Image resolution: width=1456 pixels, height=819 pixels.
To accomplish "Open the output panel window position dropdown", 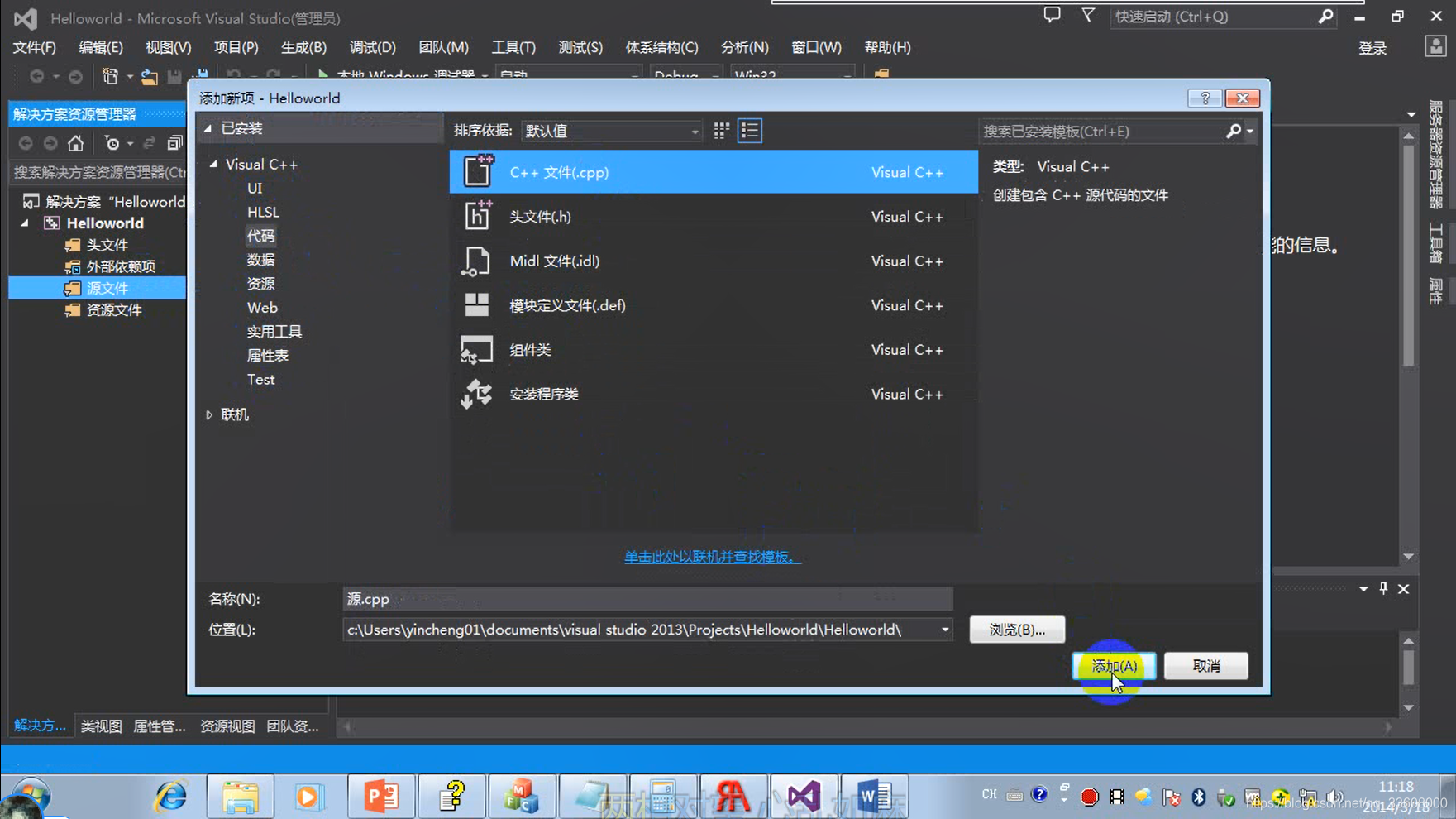I will tap(1363, 589).
